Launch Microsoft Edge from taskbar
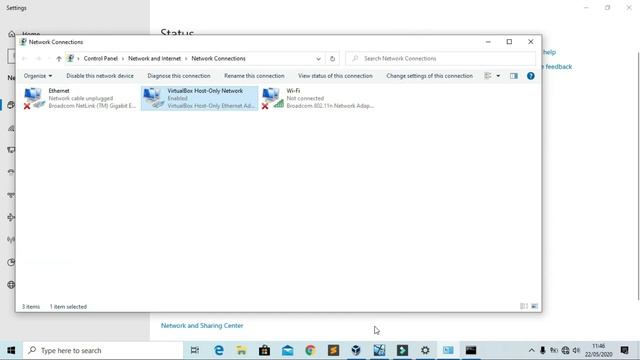Screen dimensions: 640x360 point(219,350)
